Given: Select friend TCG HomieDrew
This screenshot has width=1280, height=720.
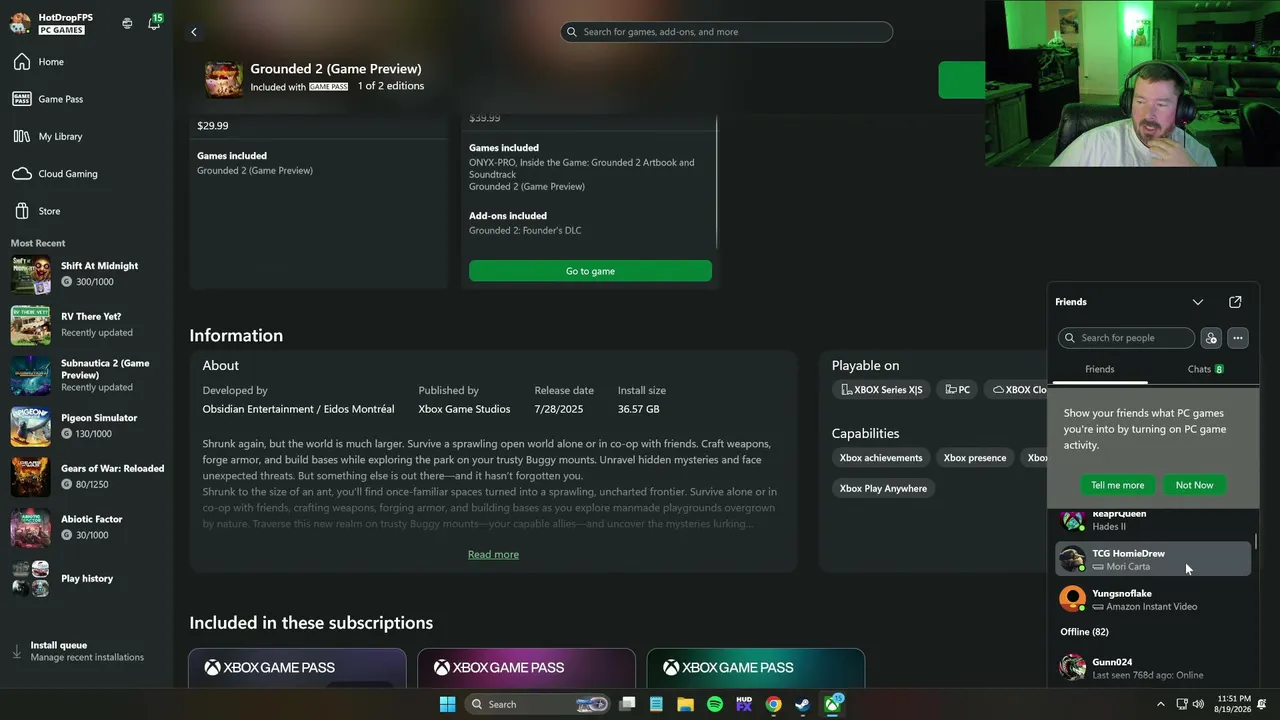Looking at the screenshot, I should pos(1153,560).
